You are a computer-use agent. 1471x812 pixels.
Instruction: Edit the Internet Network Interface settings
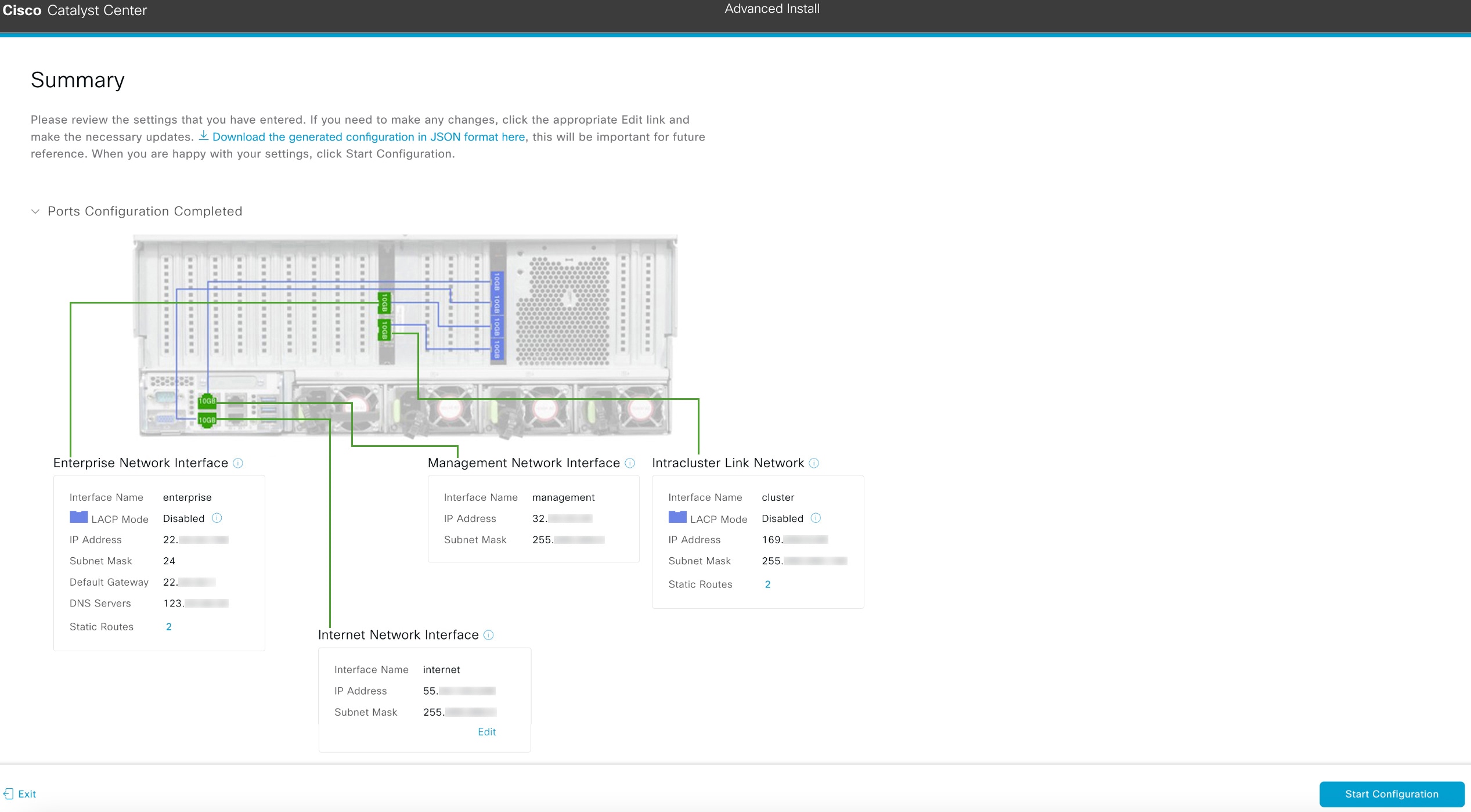click(487, 731)
